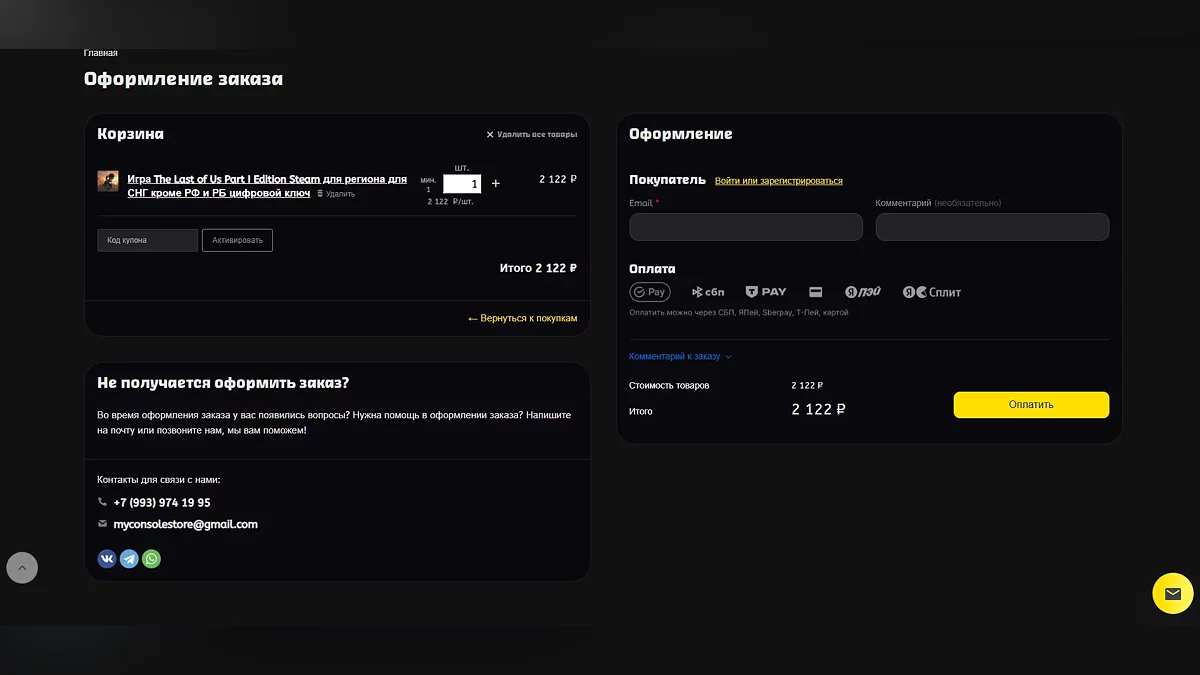Pick the T-Pay payment option
1200x675 pixels.
(766, 292)
